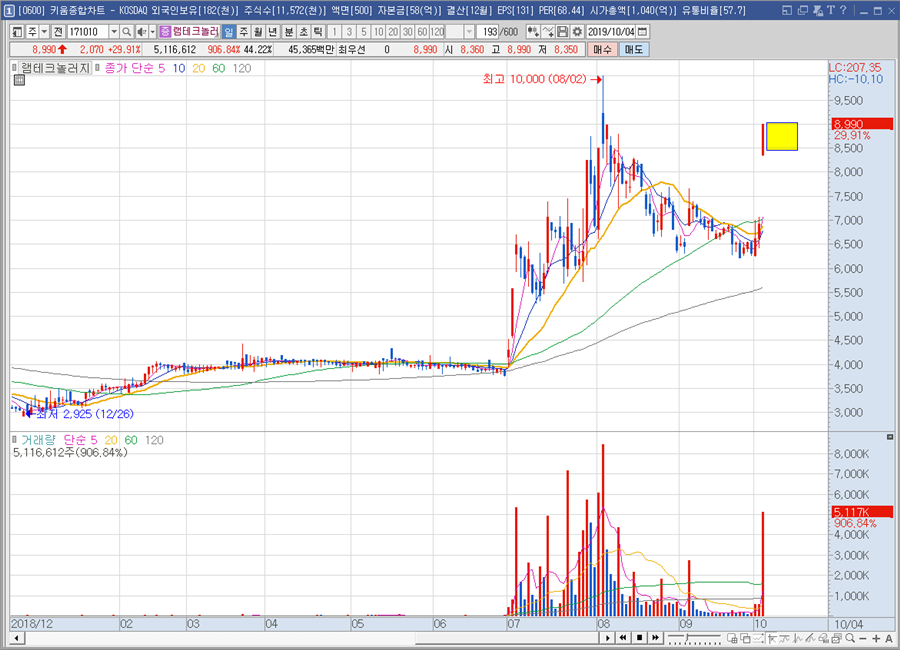
Task: Select the 일 daily period toggle
Action: pos(229,32)
